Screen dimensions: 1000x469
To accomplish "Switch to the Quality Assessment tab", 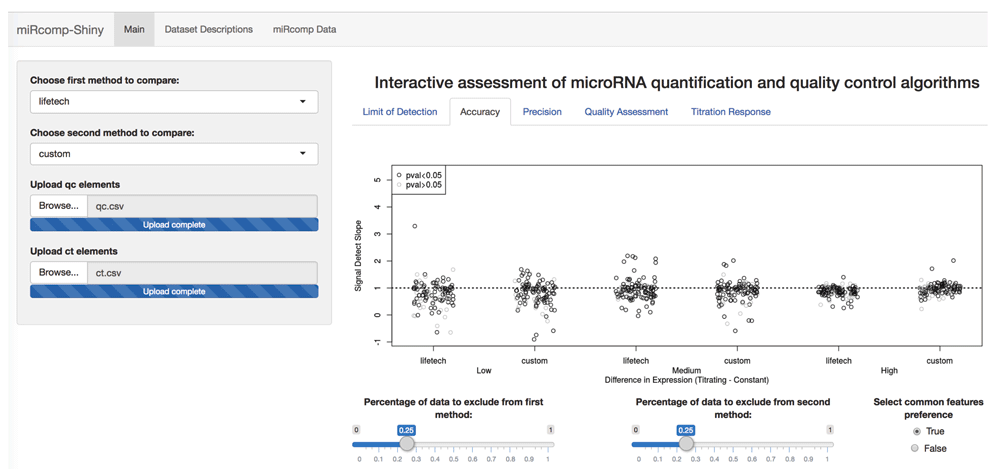I will [x=626, y=112].
